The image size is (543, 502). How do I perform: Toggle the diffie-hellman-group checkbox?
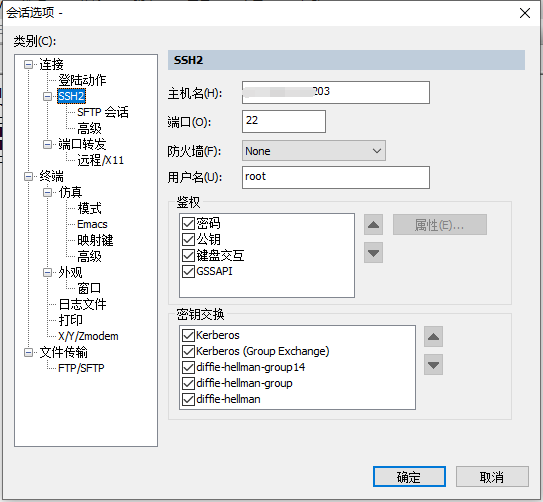coord(188,383)
